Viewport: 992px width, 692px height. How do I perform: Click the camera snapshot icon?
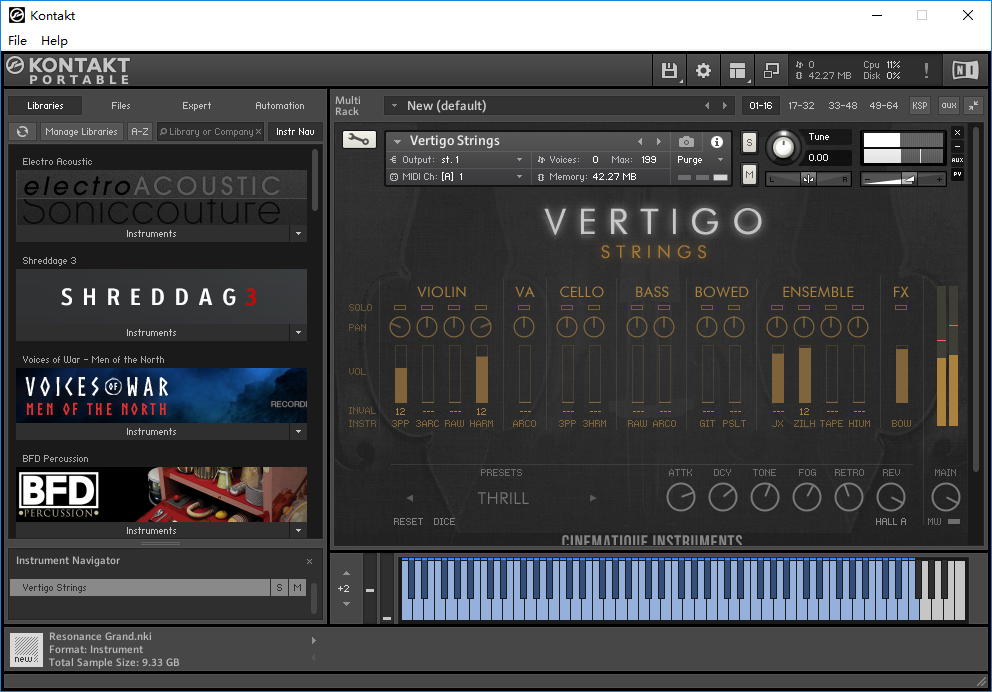click(686, 142)
